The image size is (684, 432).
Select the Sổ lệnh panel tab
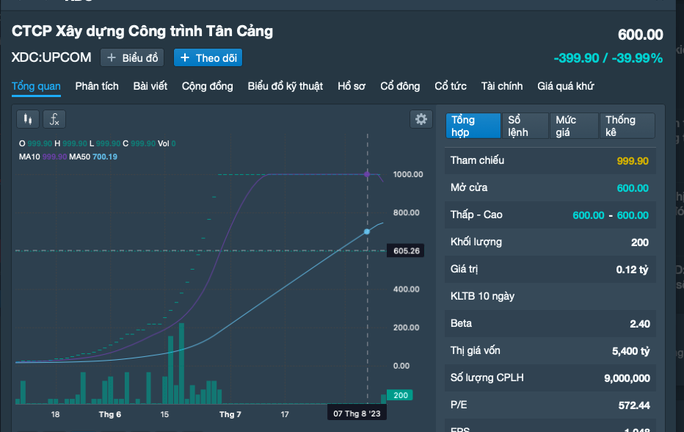525,126
